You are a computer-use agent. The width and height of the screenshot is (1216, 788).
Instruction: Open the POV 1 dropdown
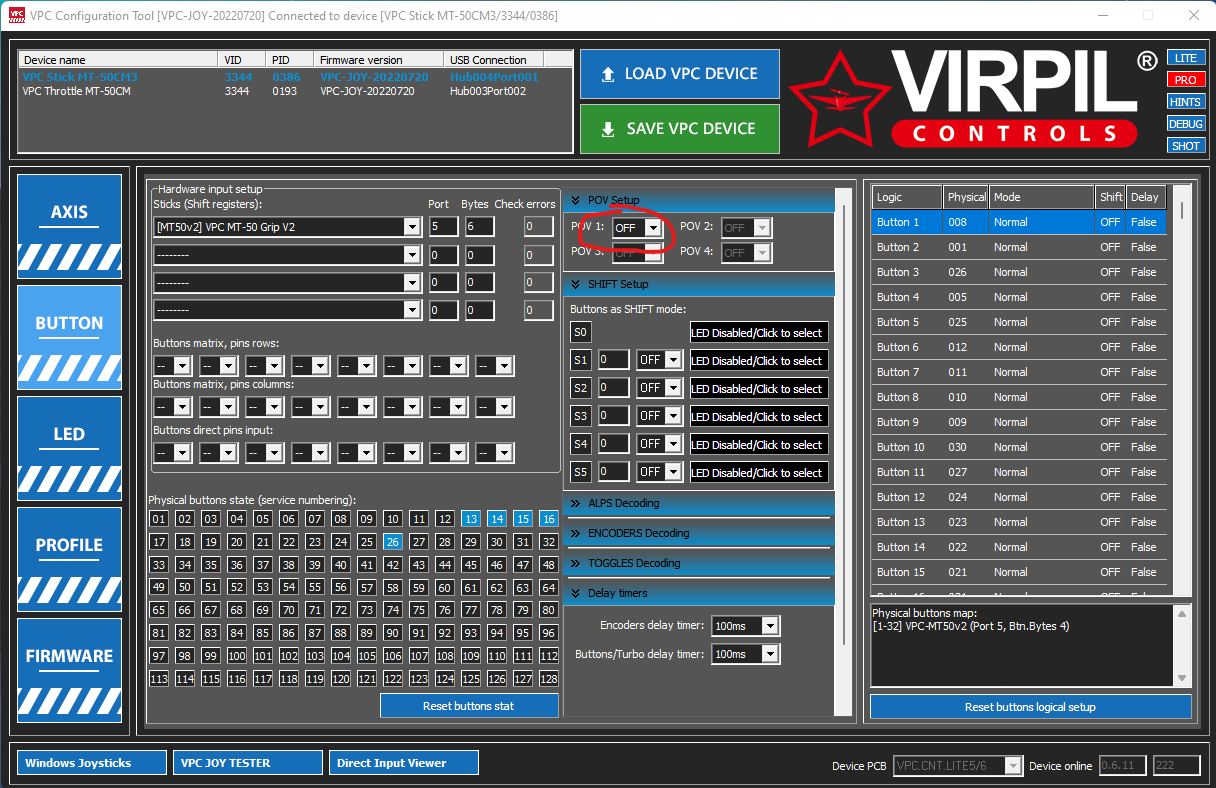point(653,228)
